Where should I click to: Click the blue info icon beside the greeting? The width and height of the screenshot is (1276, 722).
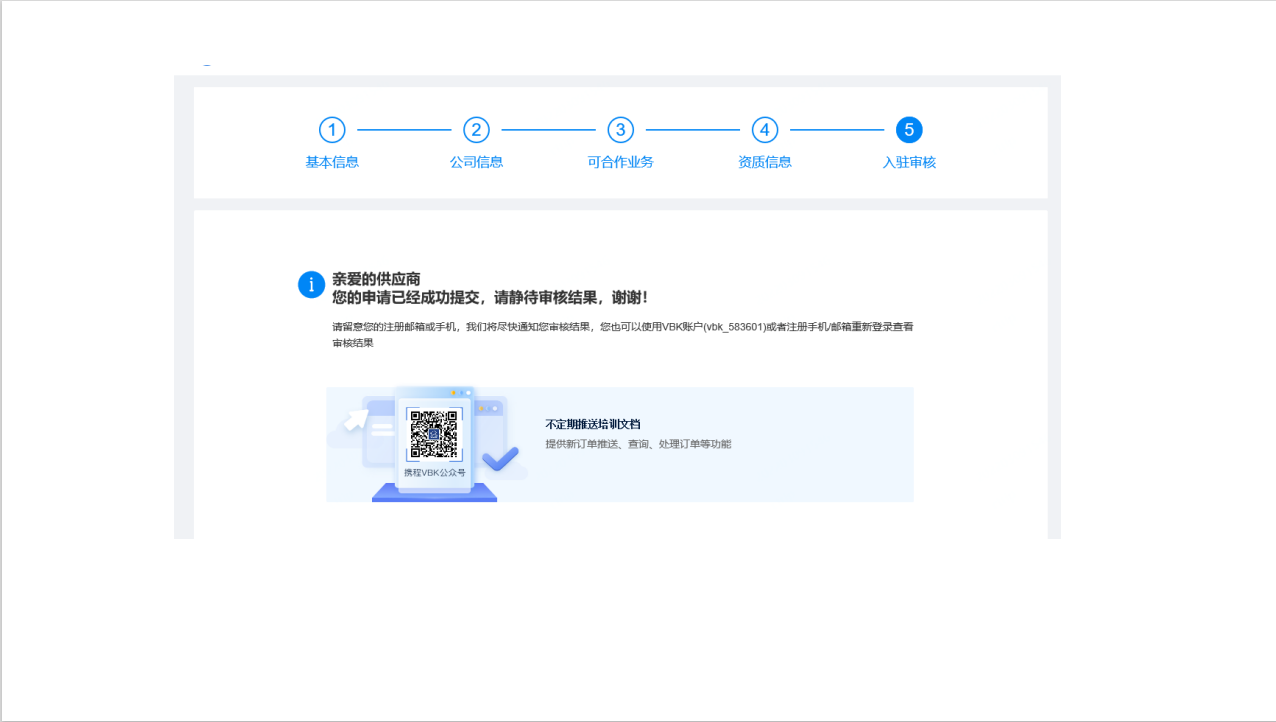pyautogui.click(x=311, y=285)
